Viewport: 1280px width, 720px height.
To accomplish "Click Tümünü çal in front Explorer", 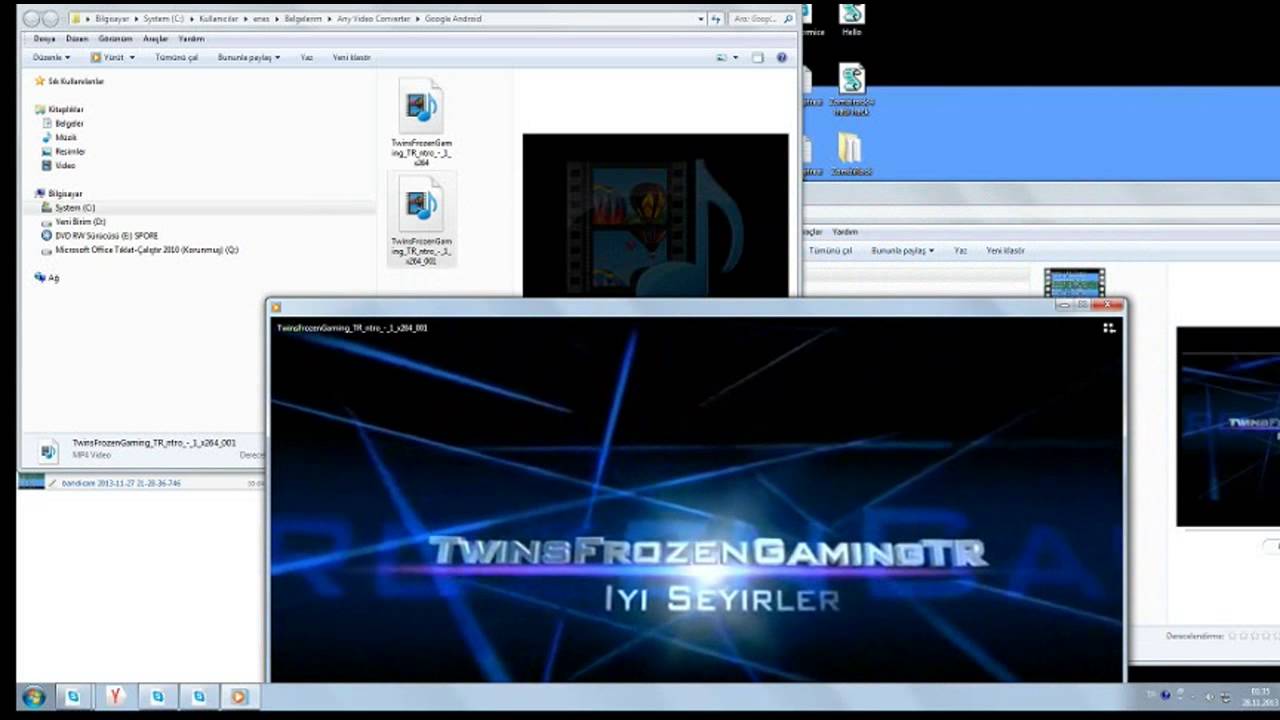I will (x=176, y=57).
